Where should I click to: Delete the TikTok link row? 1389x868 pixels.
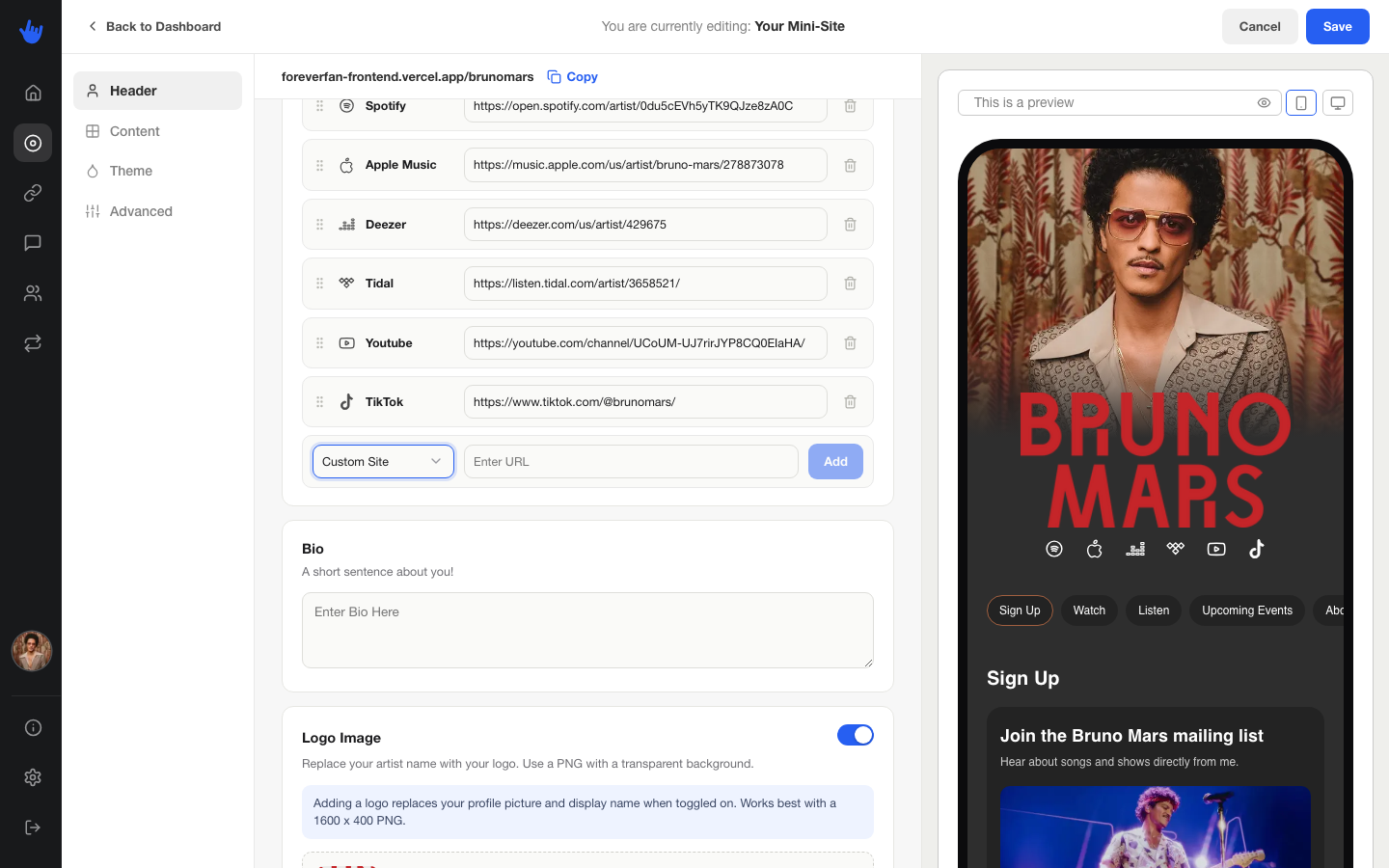(850, 402)
